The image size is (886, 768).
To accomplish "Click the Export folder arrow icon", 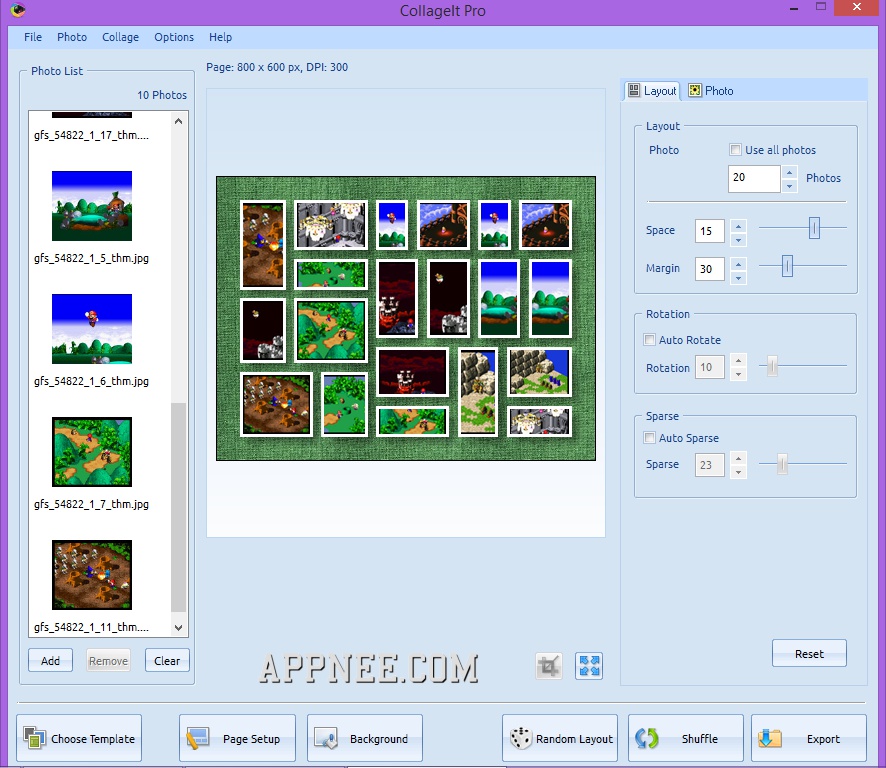I will click(770, 738).
